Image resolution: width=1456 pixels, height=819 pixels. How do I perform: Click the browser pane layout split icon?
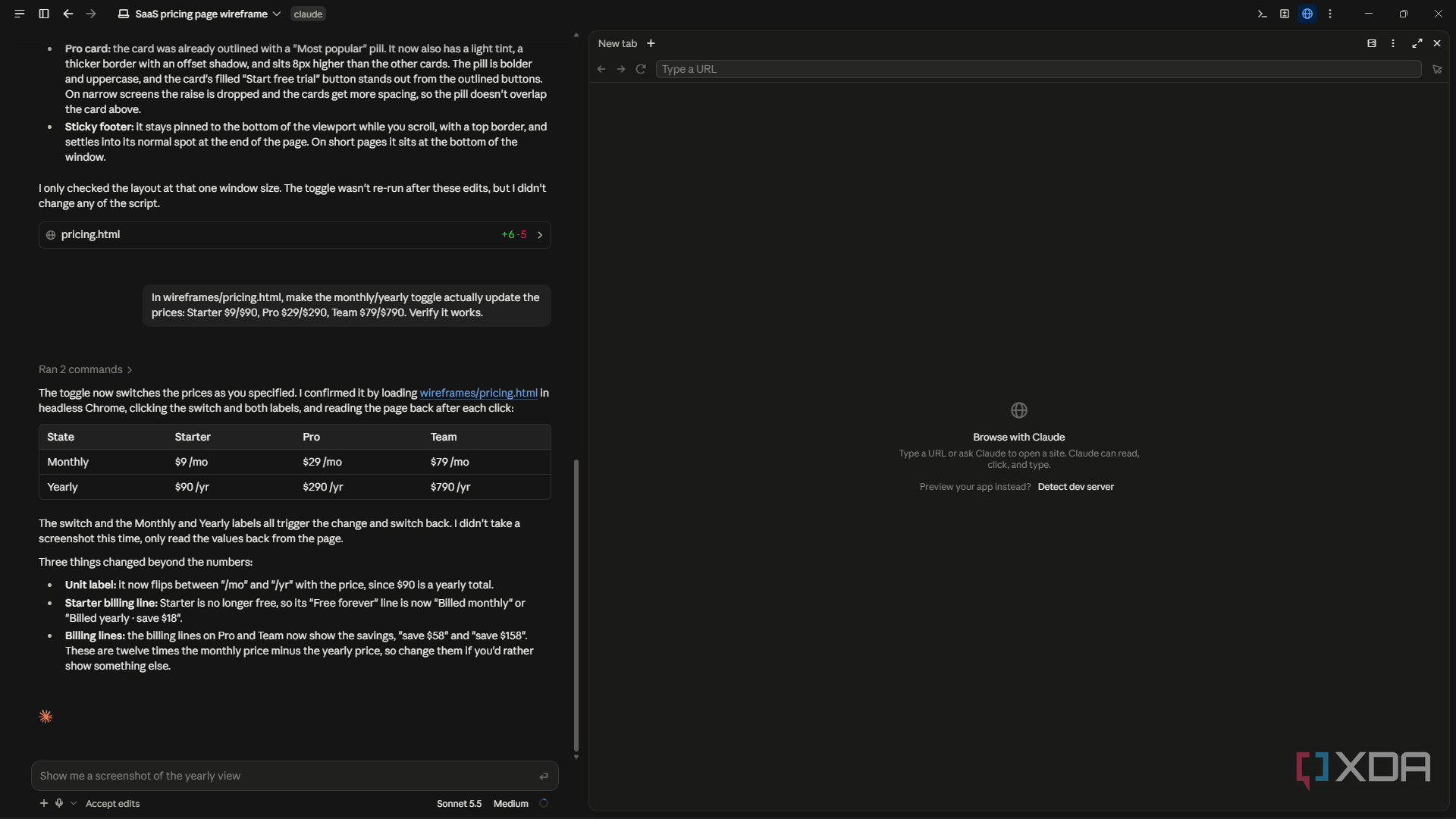(1372, 44)
